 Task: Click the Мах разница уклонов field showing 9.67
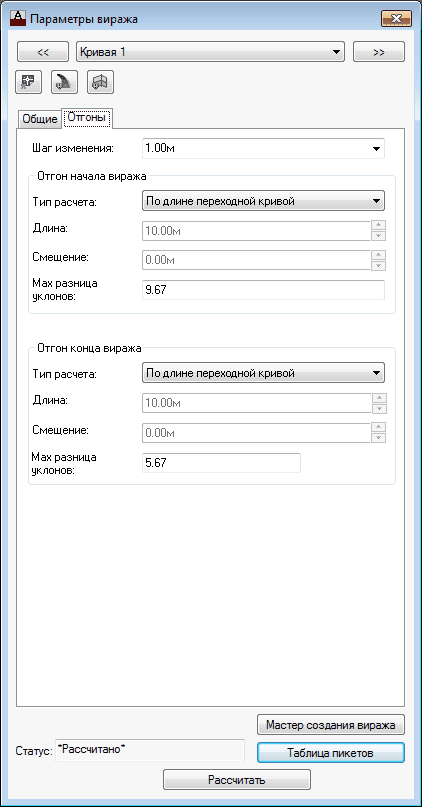tap(263, 290)
